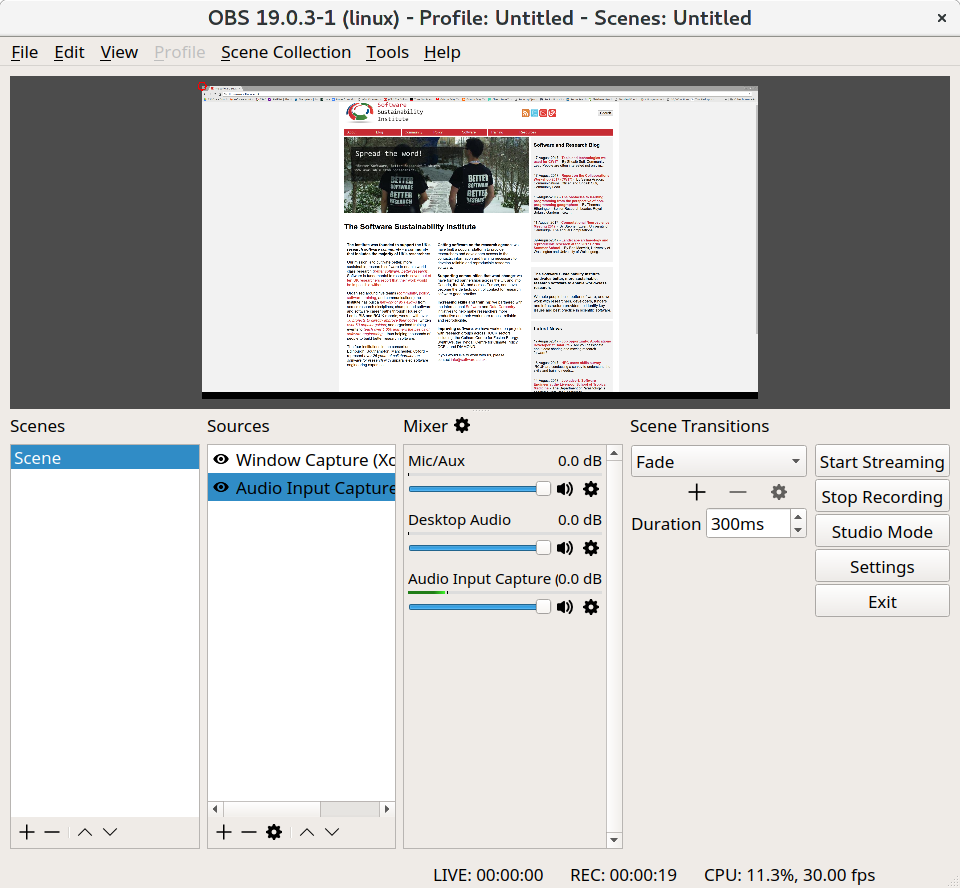The width and height of the screenshot is (960, 888).
Task: Open advanced settings for Mic/Aux gear icon
Action: [591, 489]
